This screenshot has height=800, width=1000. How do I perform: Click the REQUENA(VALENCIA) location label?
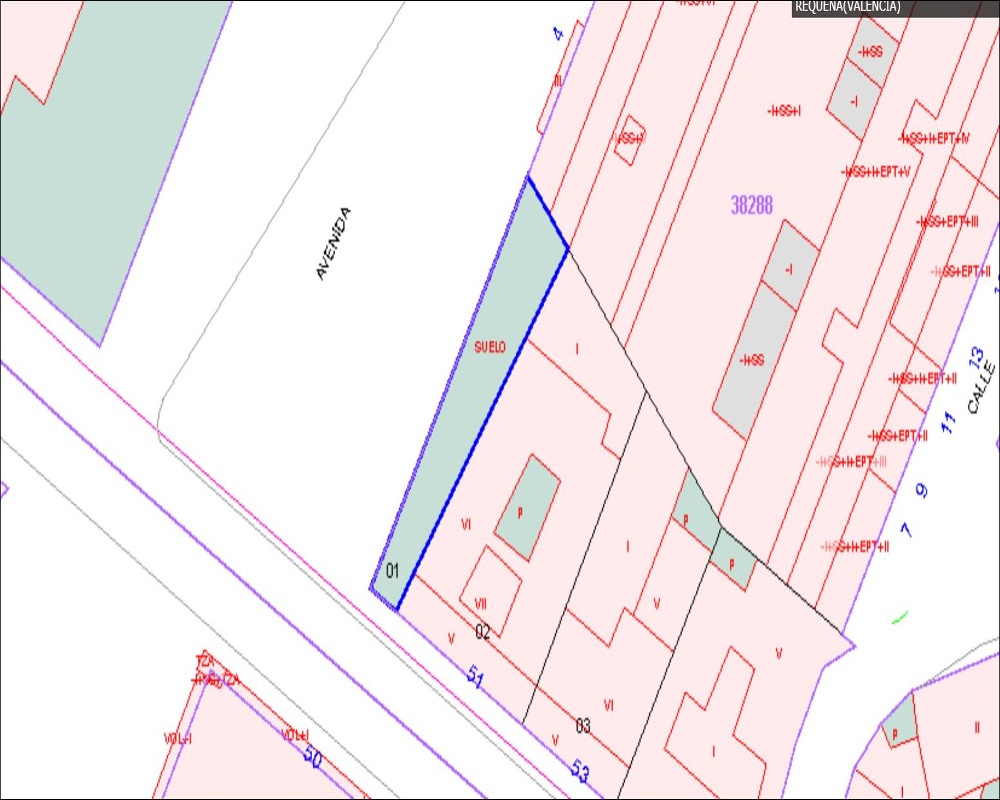[x=847, y=7]
